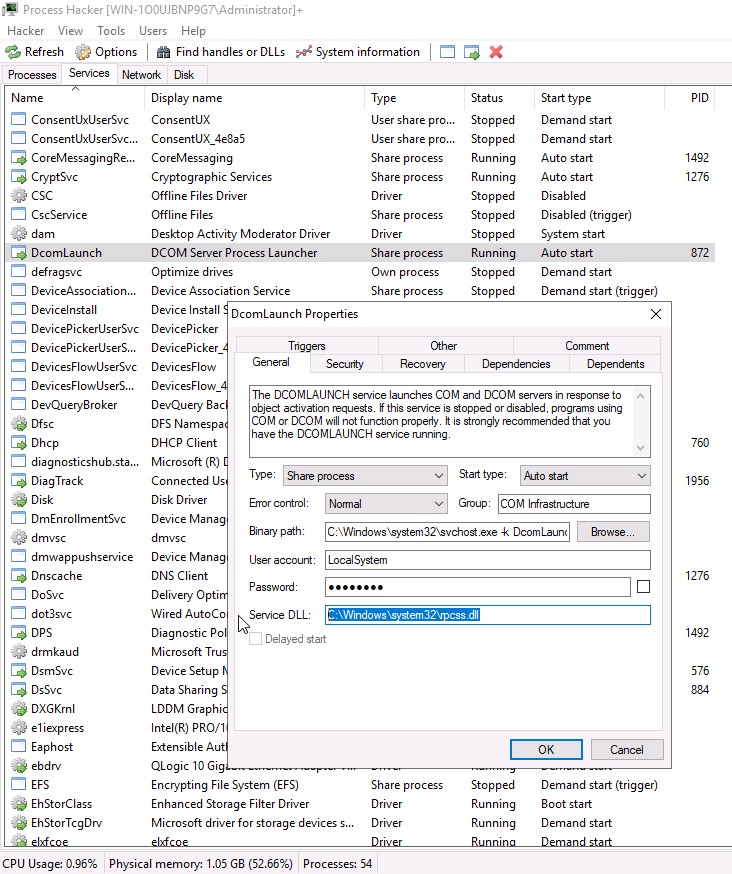Viewport: 732px width, 874px height.
Task: Click into the Binary path field
Action: [x=447, y=532]
